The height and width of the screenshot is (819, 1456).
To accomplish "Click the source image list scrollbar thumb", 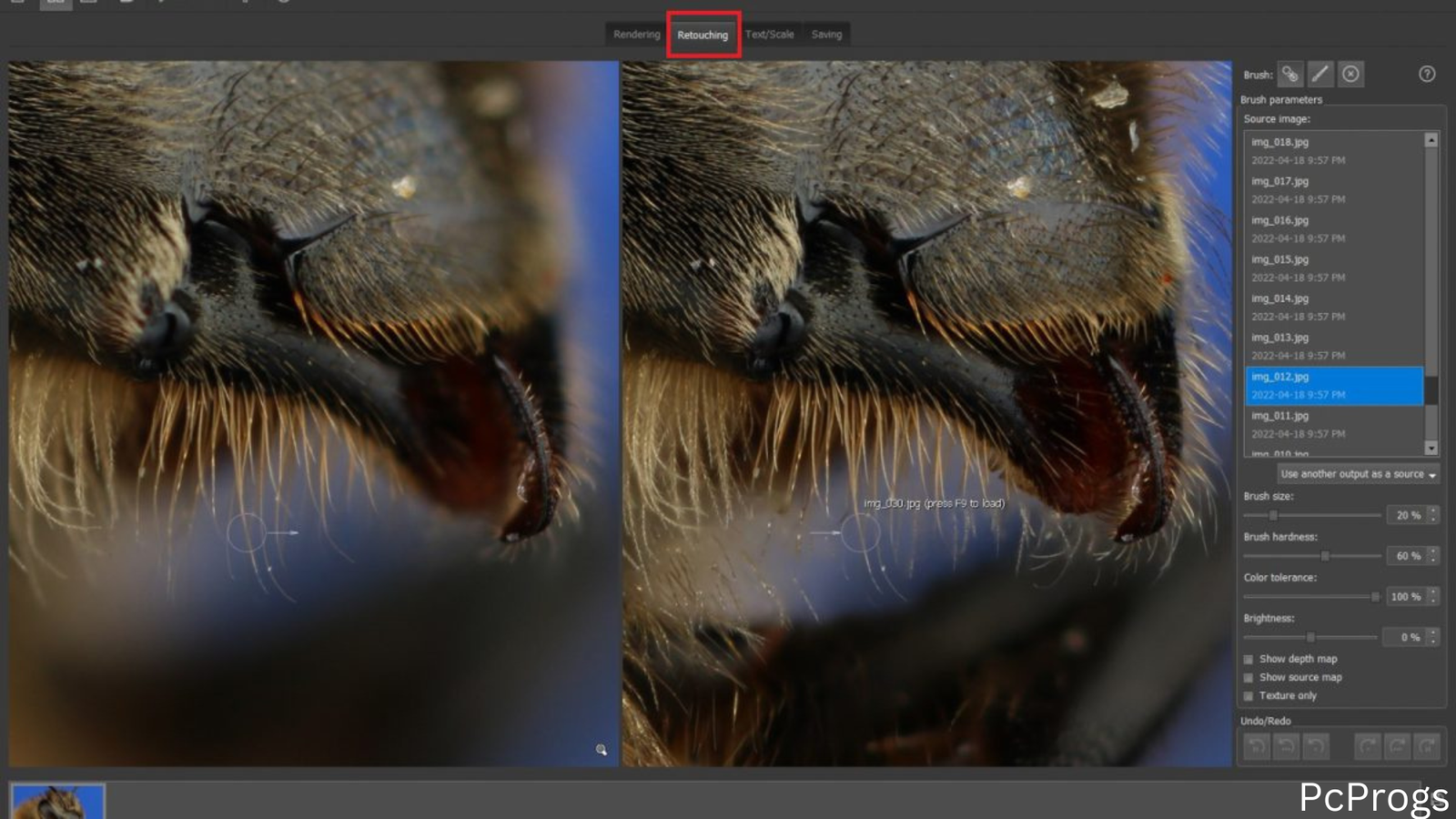I will pyautogui.click(x=1431, y=389).
